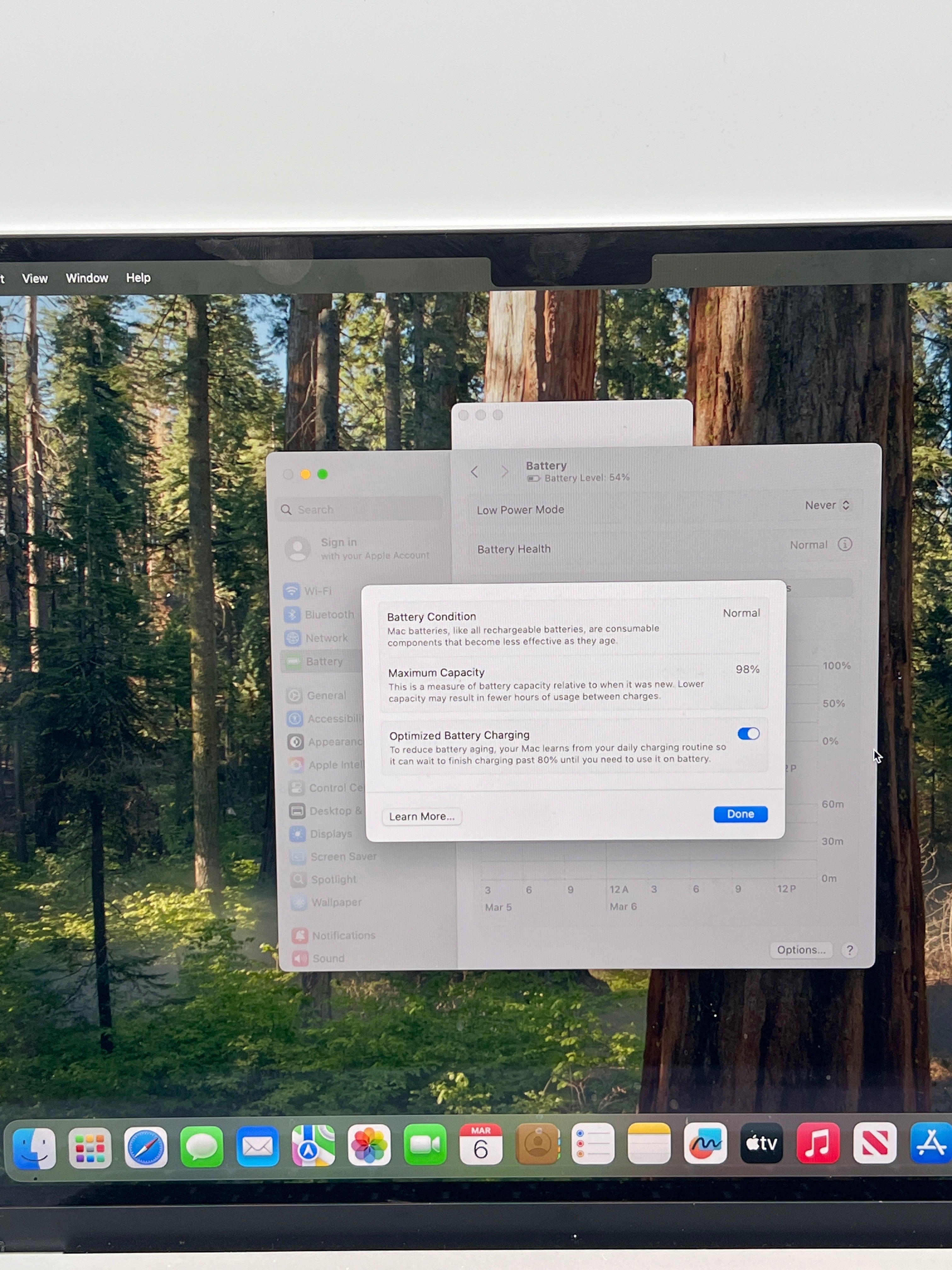The height and width of the screenshot is (1270, 952).
Task: Open Screen Saver in the settings sidebar
Action: point(333,857)
